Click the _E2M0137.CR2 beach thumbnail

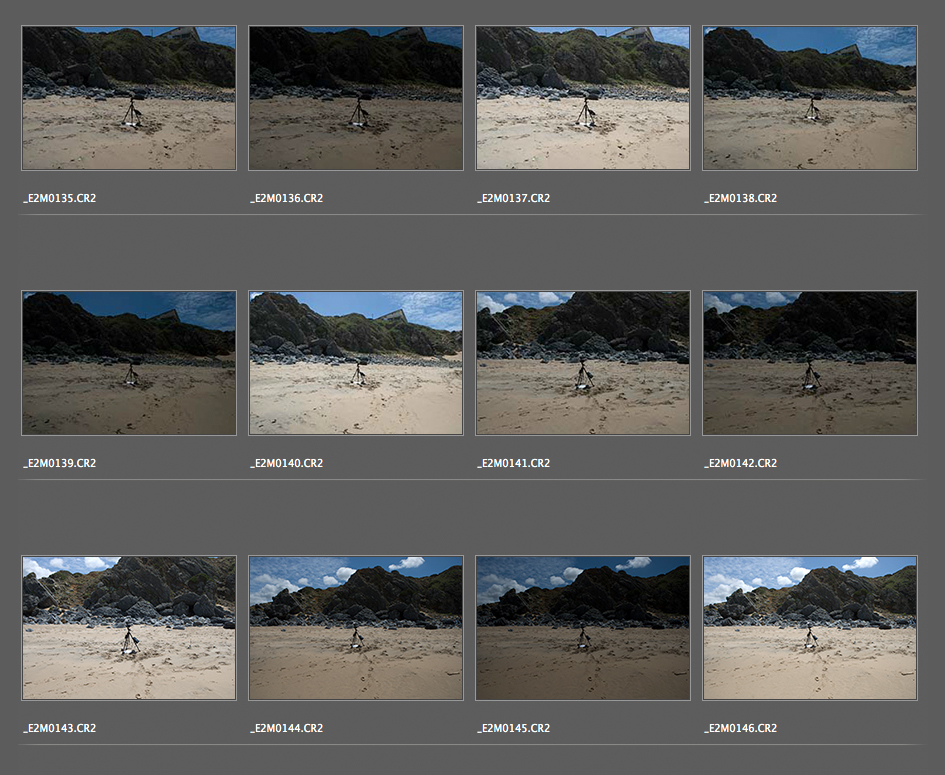(x=583, y=98)
